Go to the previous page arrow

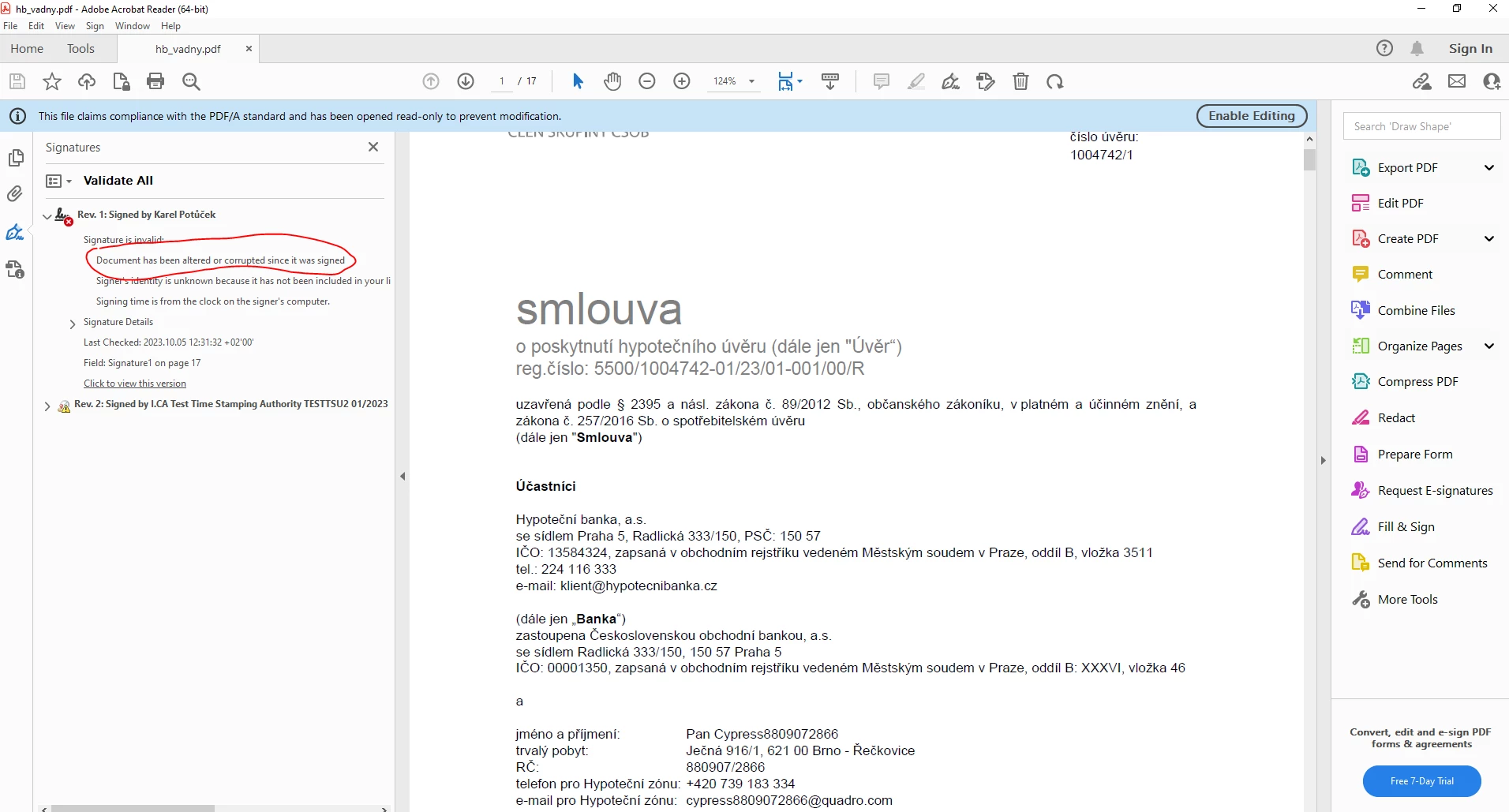point(431,81)
